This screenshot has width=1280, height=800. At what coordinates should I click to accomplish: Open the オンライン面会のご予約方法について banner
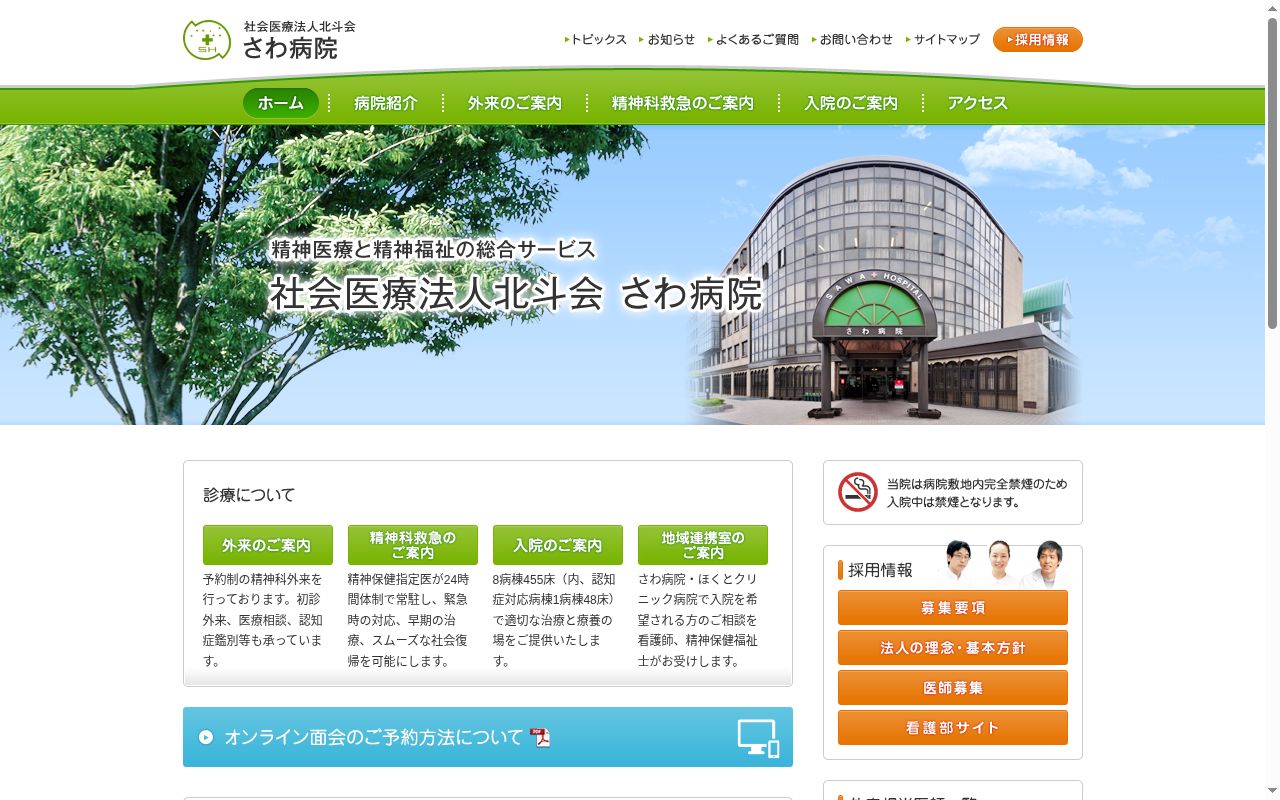point(488,737)
